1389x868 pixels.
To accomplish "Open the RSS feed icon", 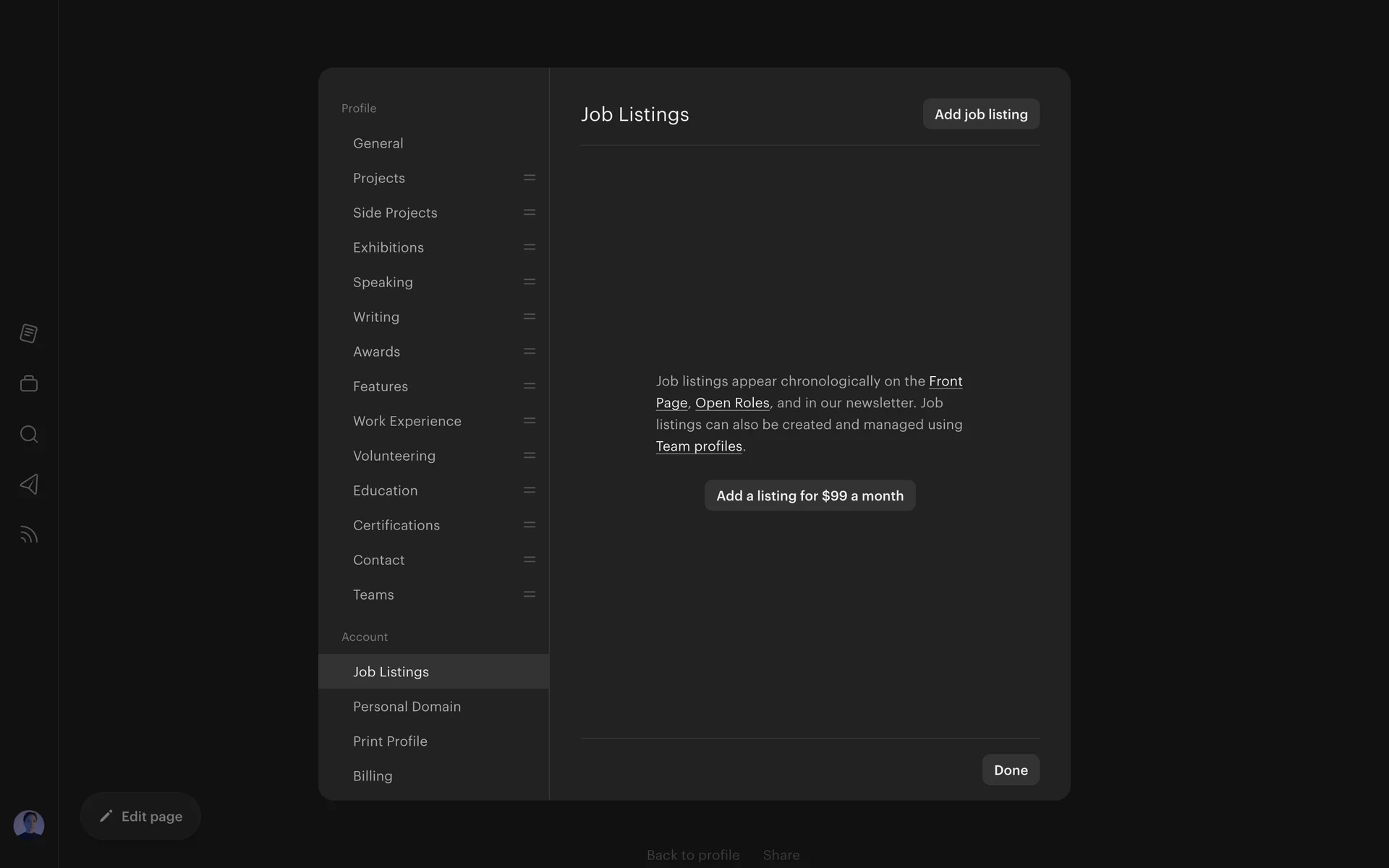I will coord(29,535).
